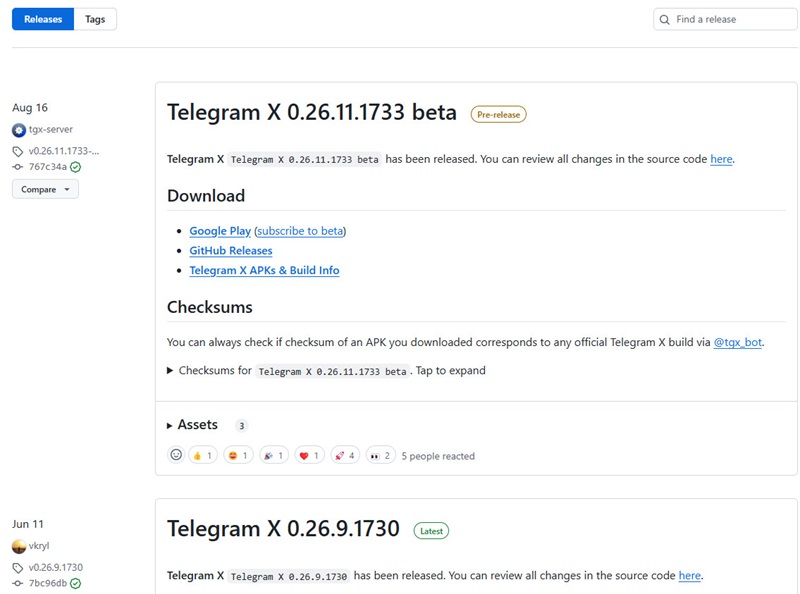The height and width of the screenshot is (594, 800).
Task: Expand the Compare dropdown
Action: pos(44,189)
